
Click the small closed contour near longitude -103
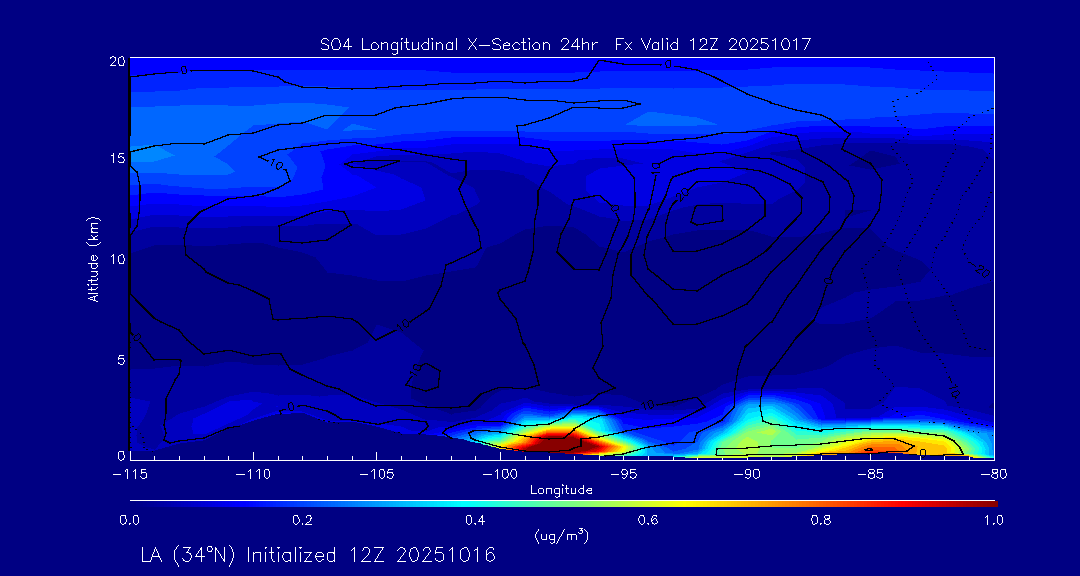click(x=425, y=376)
